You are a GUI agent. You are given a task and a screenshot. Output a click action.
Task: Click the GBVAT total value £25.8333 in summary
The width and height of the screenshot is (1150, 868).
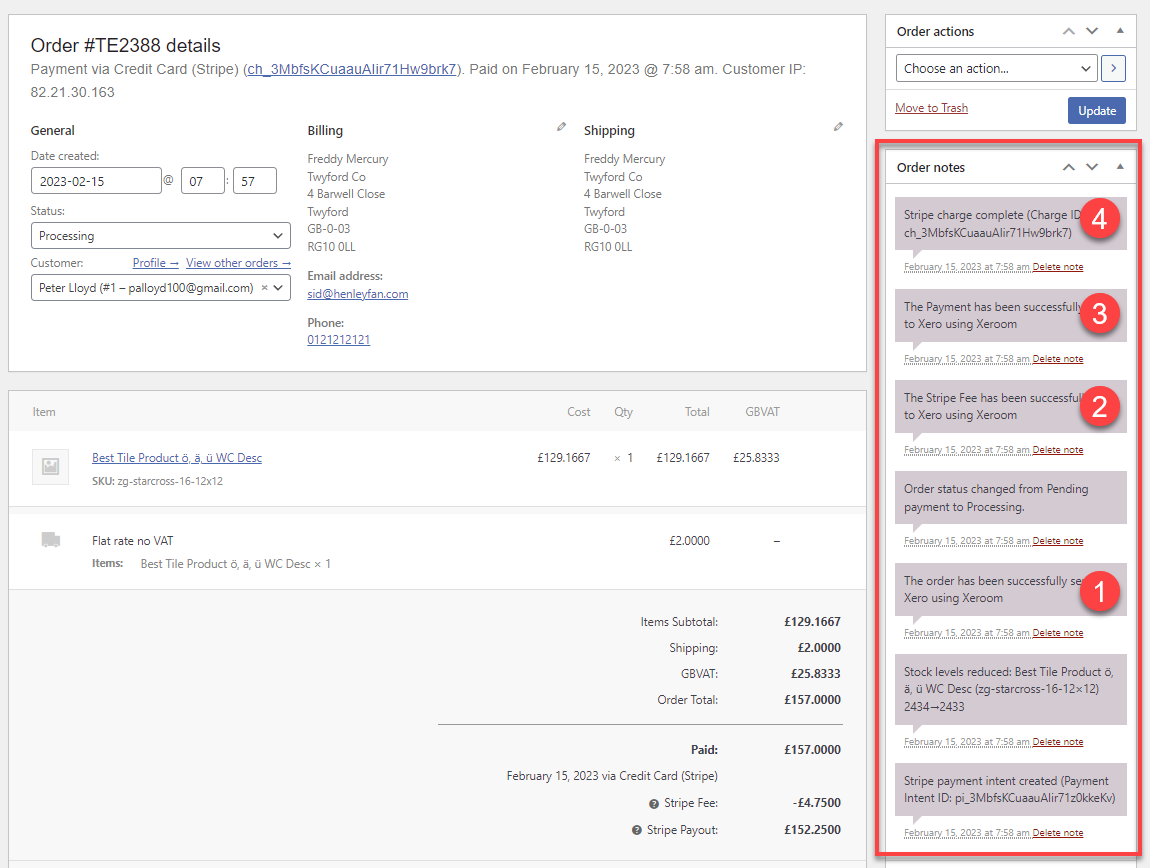[x=816, y=674]
